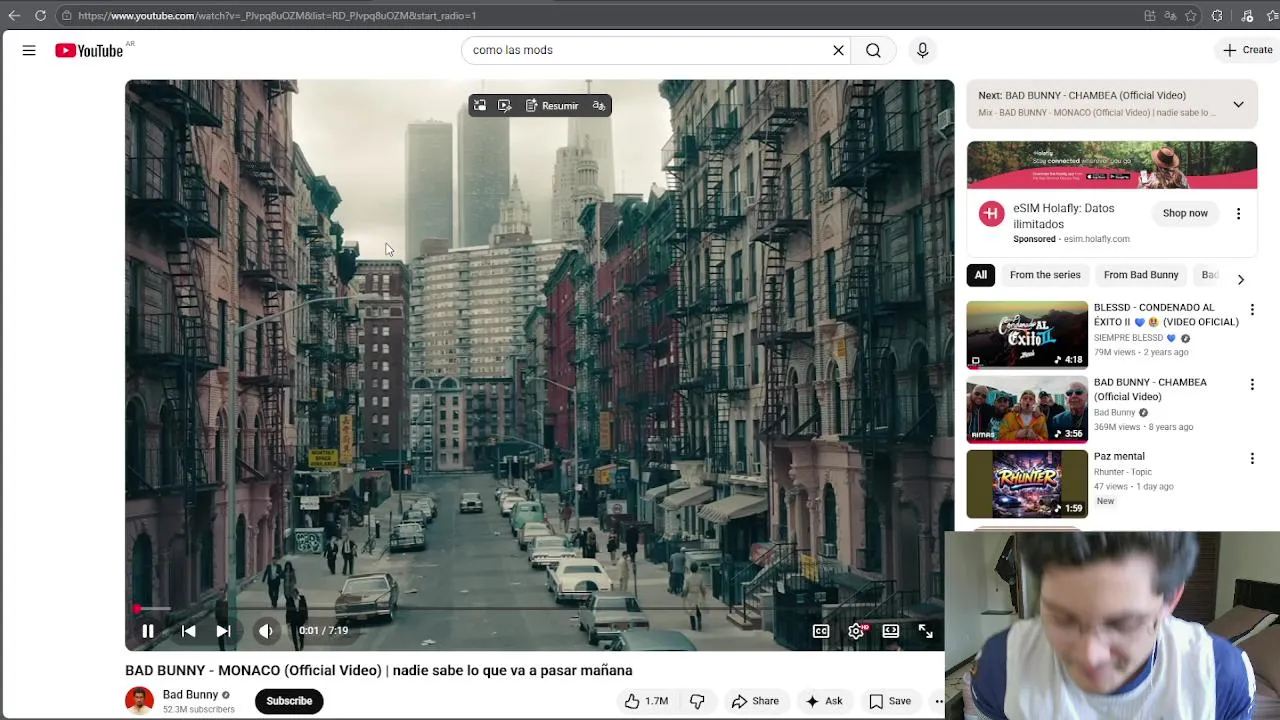This screenshot has width=1280, height=720.
Task: Skip to the next video
Action: point(223,631)
